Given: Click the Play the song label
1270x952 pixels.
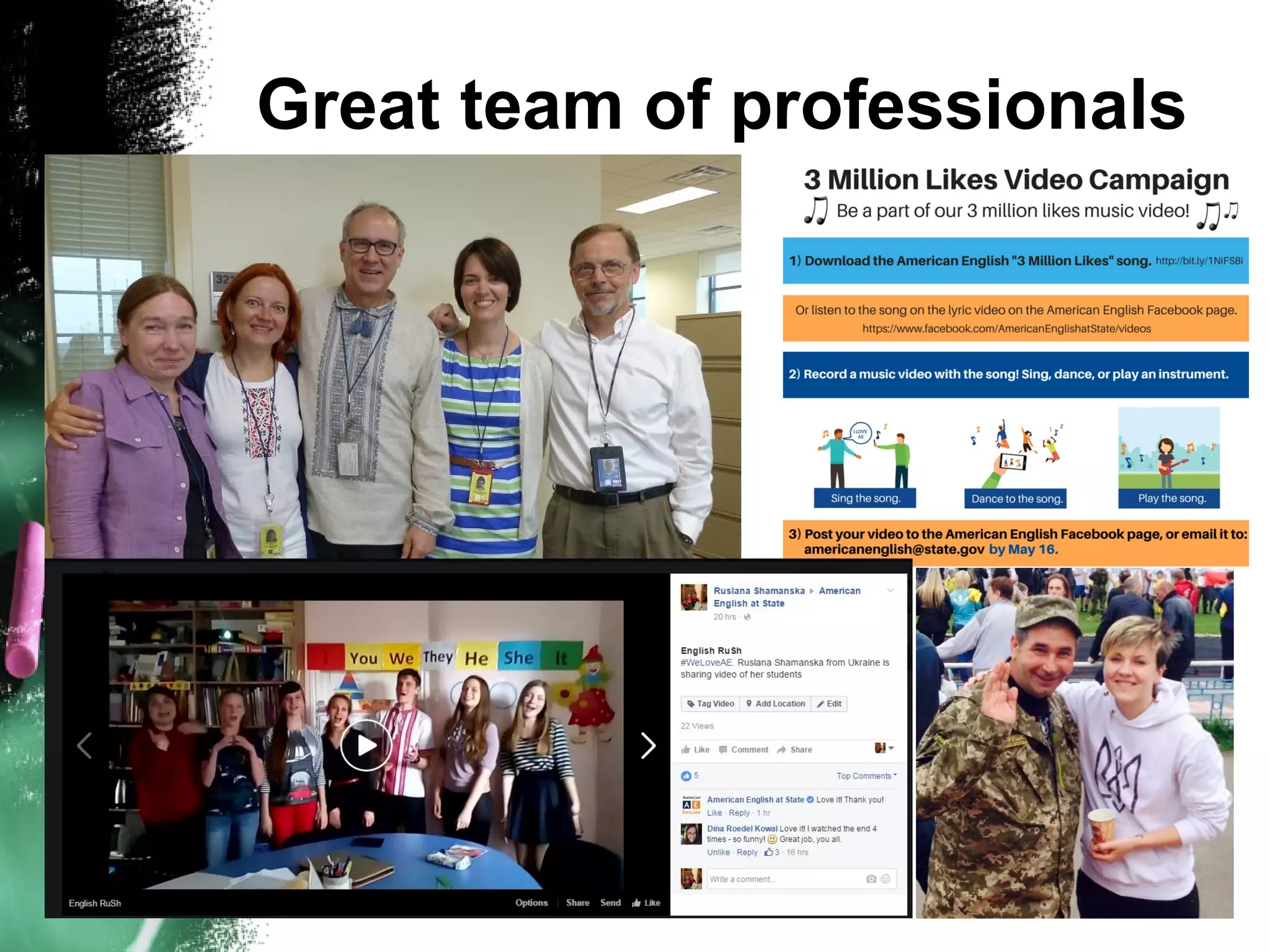Looking at the screenshot, I should pos(1170,498).
